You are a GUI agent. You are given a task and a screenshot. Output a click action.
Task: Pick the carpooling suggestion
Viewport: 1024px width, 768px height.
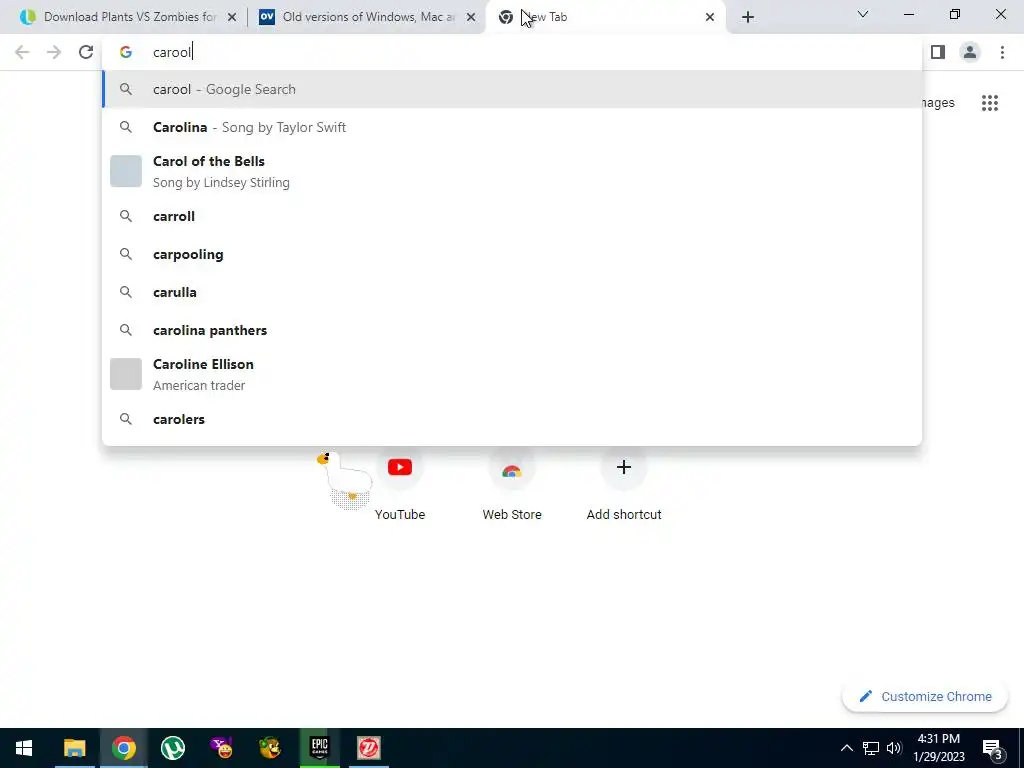[512, 254]
